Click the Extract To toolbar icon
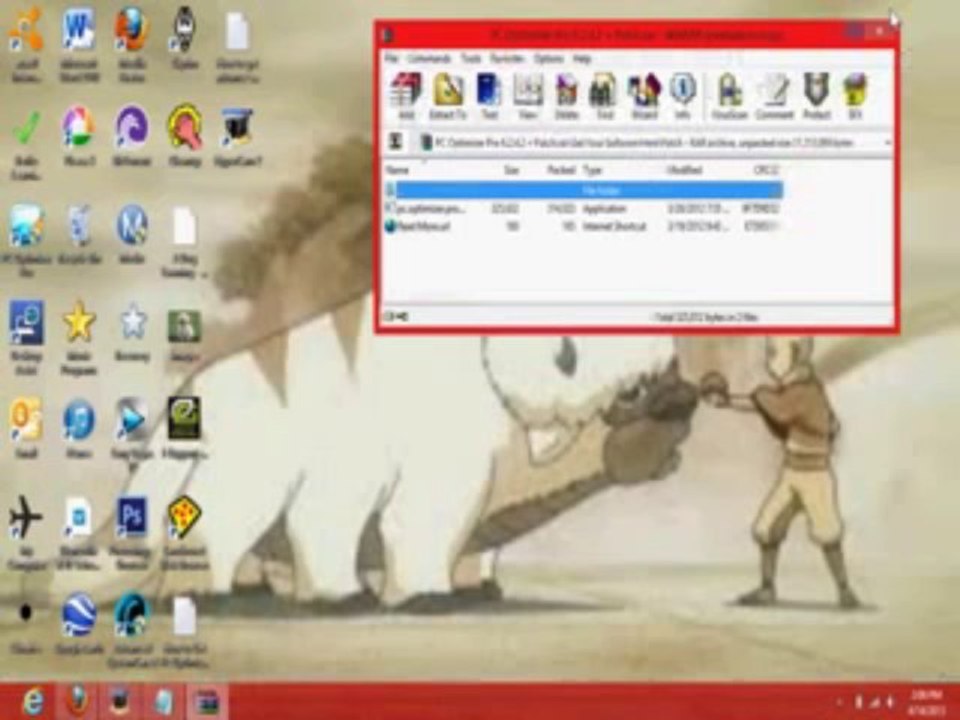Screen dimensions: 960x720 pyautogui.click(x=448, y=96)
